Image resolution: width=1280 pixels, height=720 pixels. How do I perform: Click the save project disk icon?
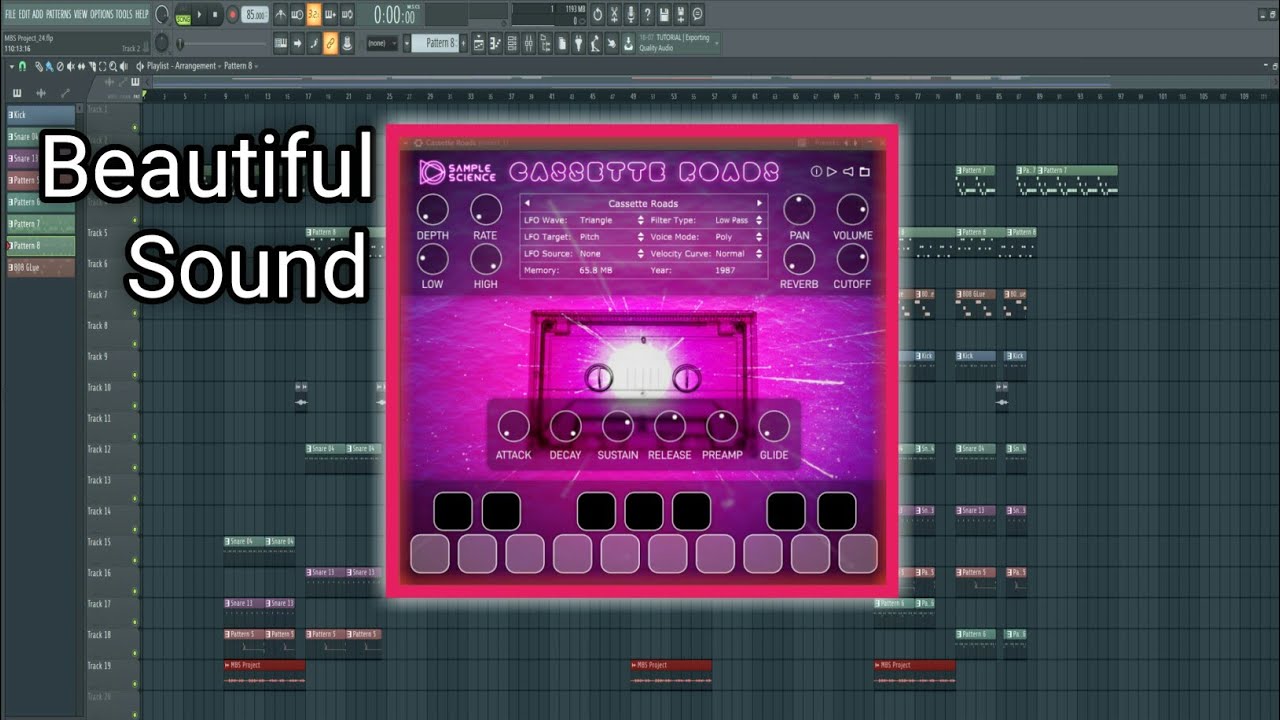tap(664, 15)
